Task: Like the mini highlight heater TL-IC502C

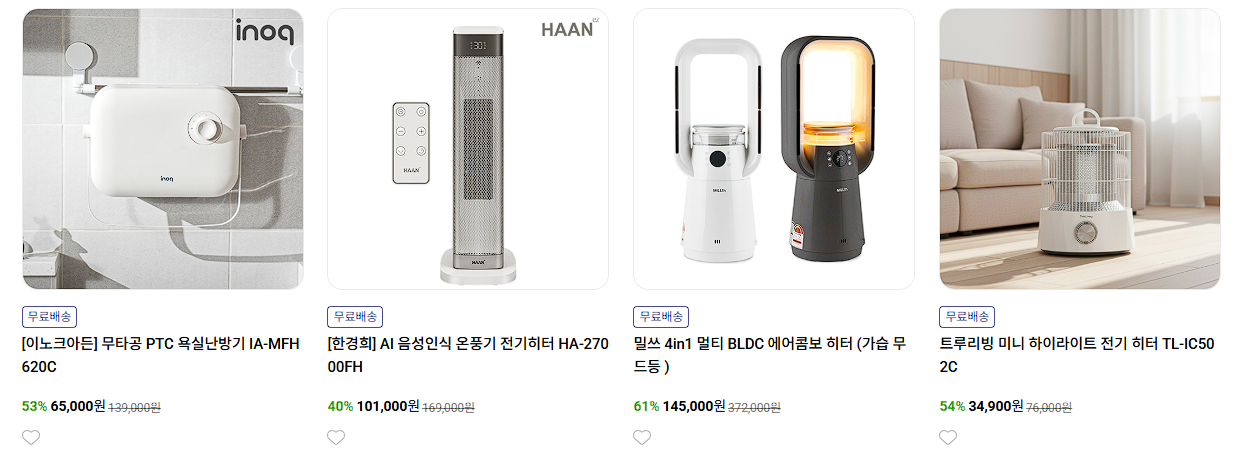Action: [949, 437]
